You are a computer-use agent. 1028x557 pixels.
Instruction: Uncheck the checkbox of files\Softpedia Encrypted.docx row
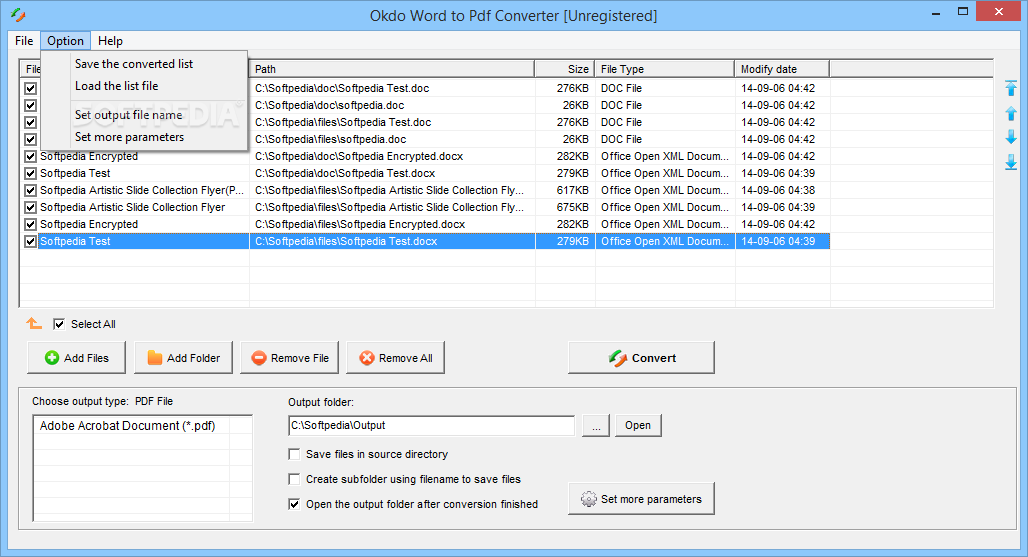pyautogui.click(x=30, y=224)
